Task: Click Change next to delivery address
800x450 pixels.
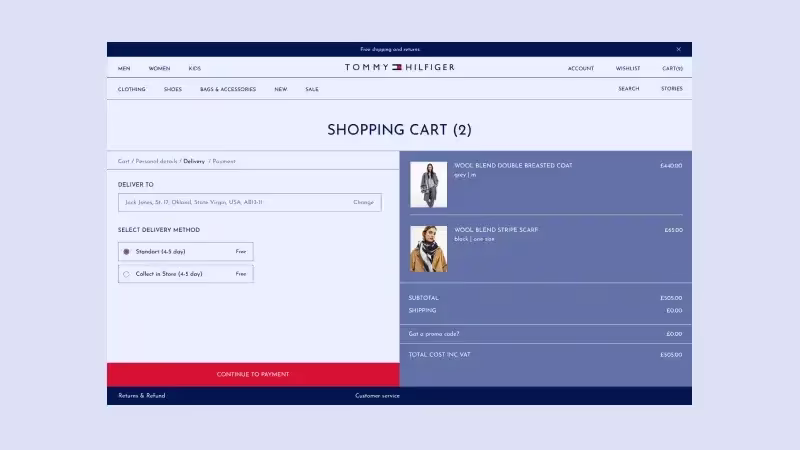Action: (363, 202)
